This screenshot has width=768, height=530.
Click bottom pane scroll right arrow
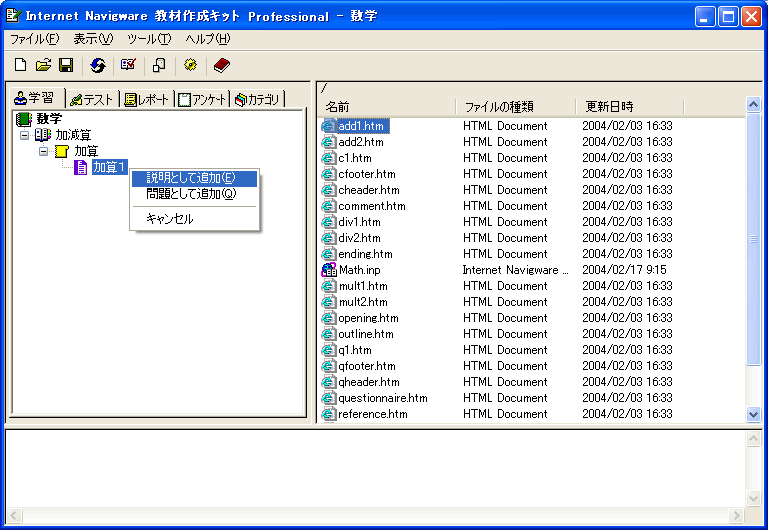pos(736,515)
